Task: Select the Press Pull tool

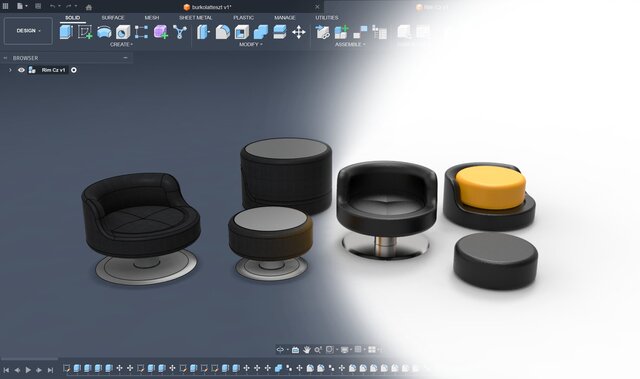Action: (x=203, y=32)
